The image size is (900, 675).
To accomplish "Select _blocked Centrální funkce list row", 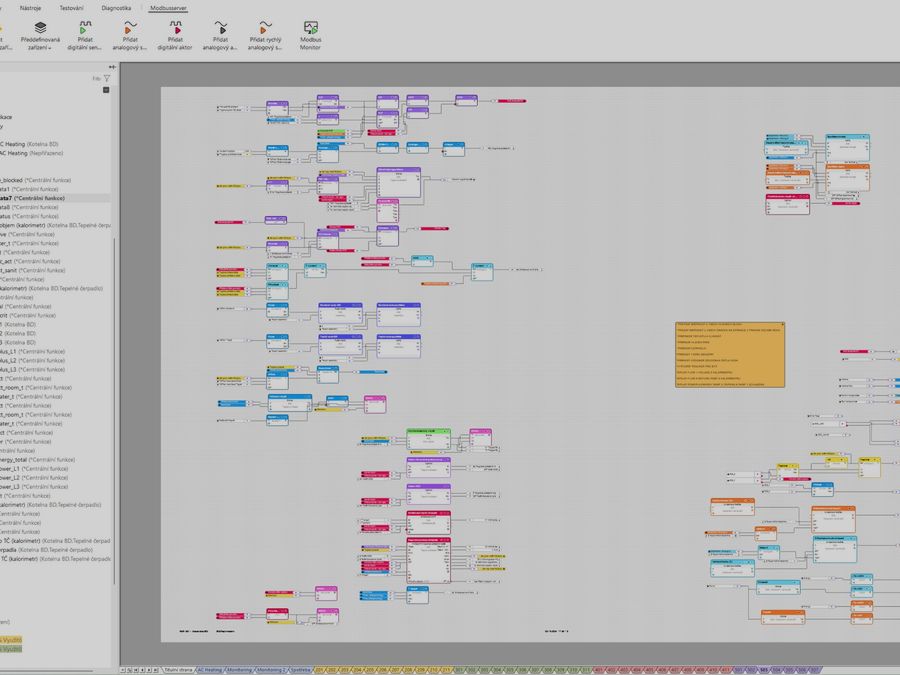I will [55, 180].
